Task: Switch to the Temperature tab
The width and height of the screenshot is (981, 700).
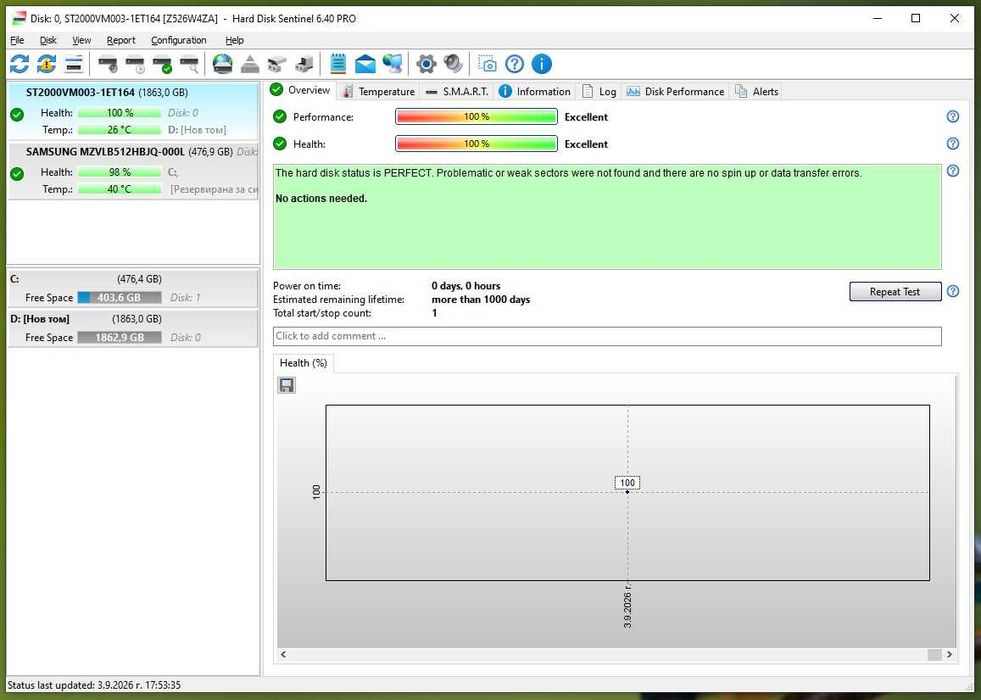Action: click(x=379, y=91)
